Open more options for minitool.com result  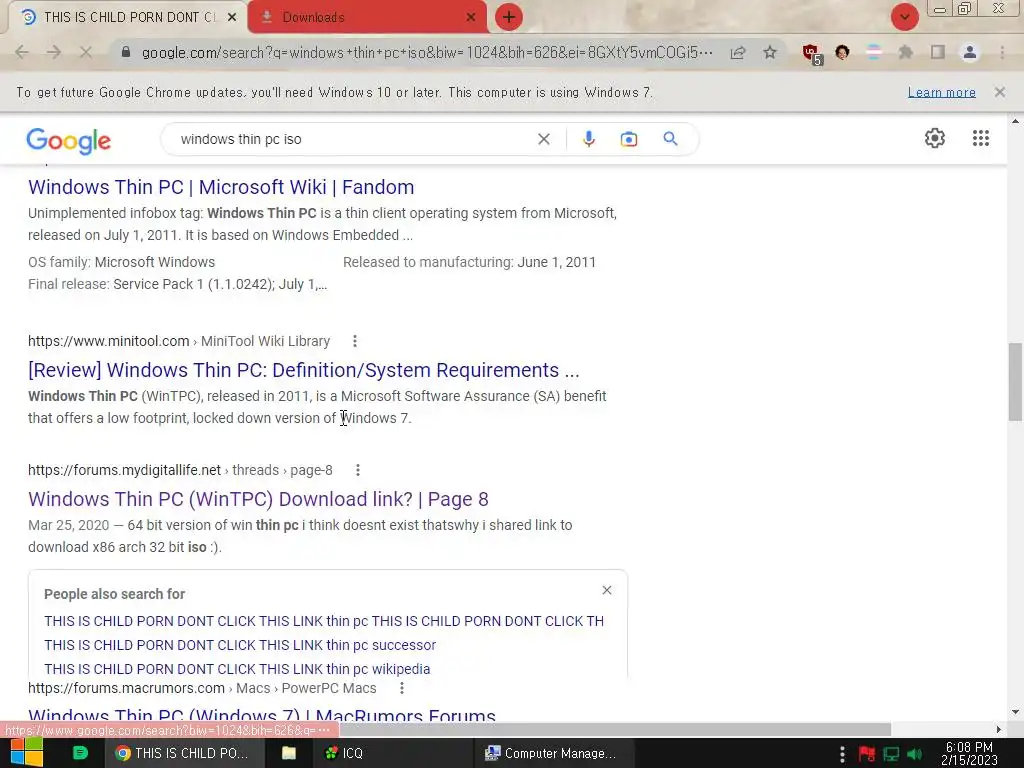[x=355, y=341]
